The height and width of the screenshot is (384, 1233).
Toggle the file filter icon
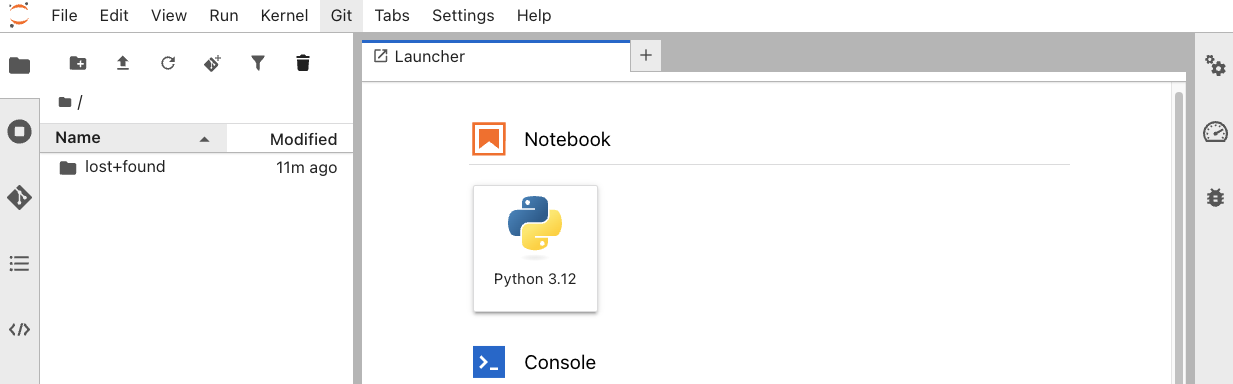coord(258,63)
